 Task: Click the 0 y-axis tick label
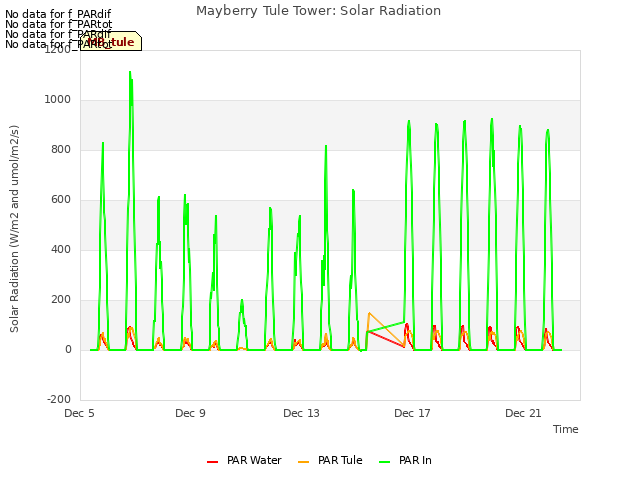click(x=68, y=349)
